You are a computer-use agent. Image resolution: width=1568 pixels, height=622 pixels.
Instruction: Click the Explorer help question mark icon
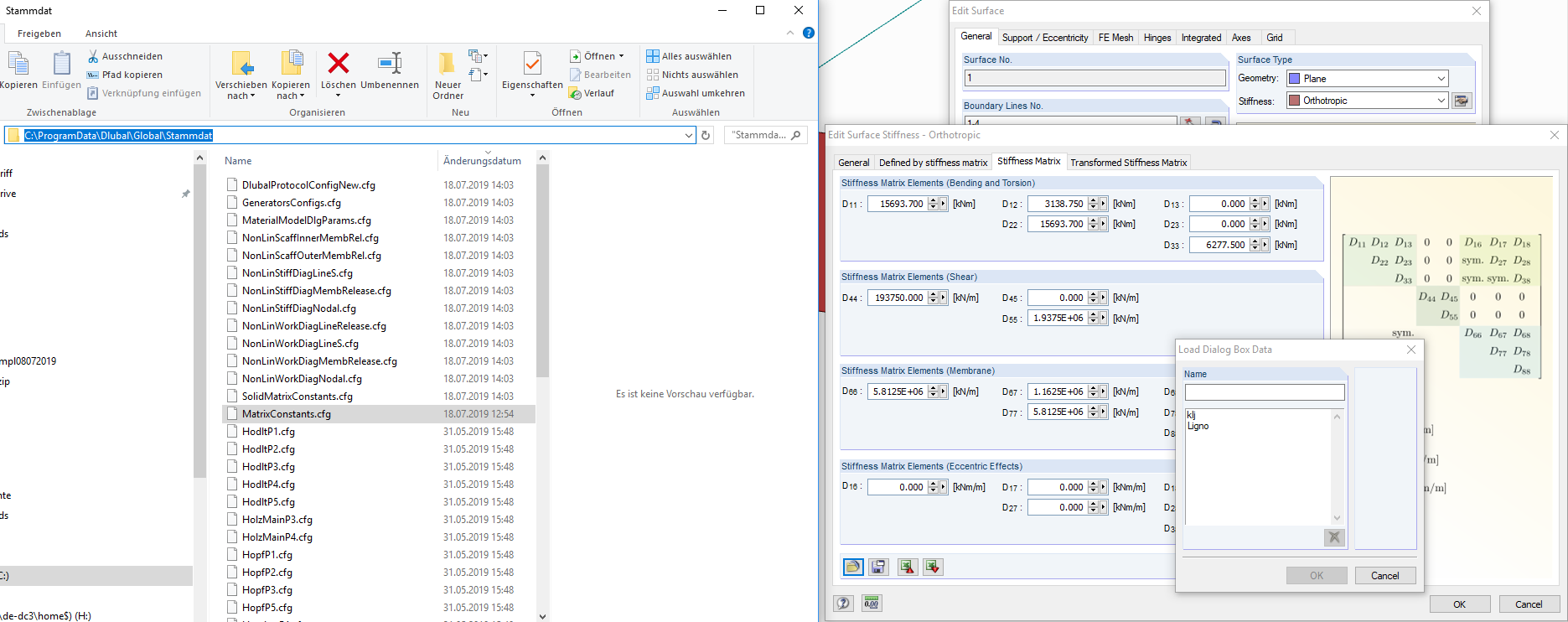point(809,33)
